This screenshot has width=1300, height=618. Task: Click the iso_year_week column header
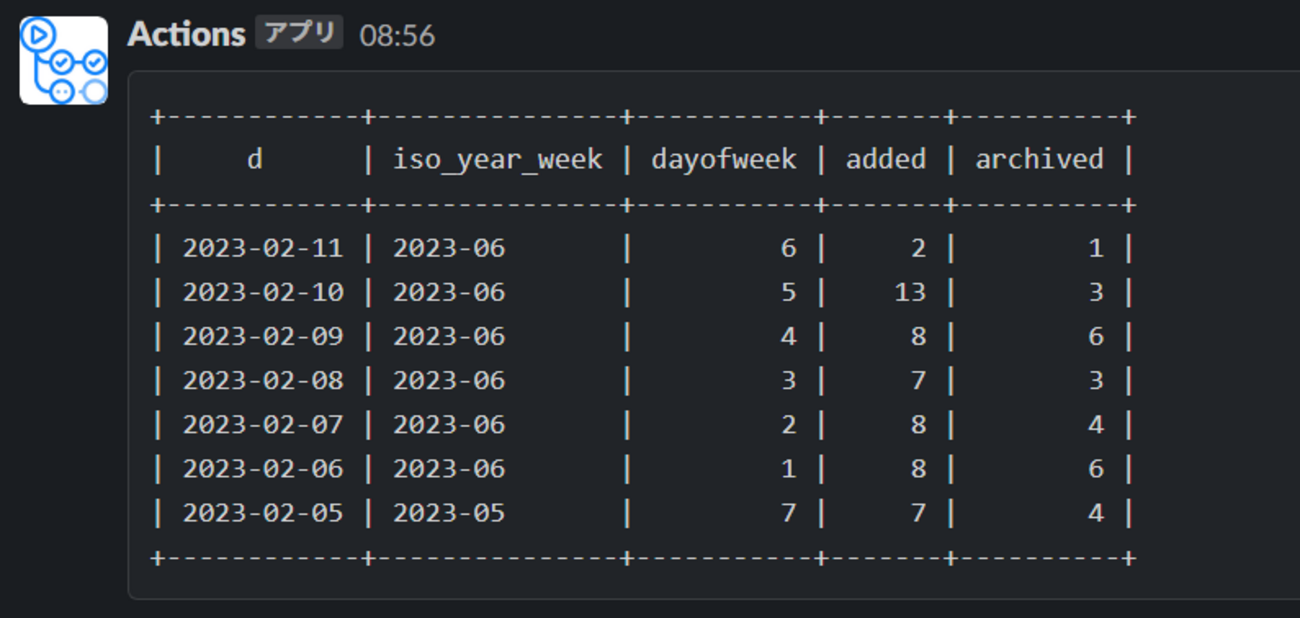(x=497, y=159)
